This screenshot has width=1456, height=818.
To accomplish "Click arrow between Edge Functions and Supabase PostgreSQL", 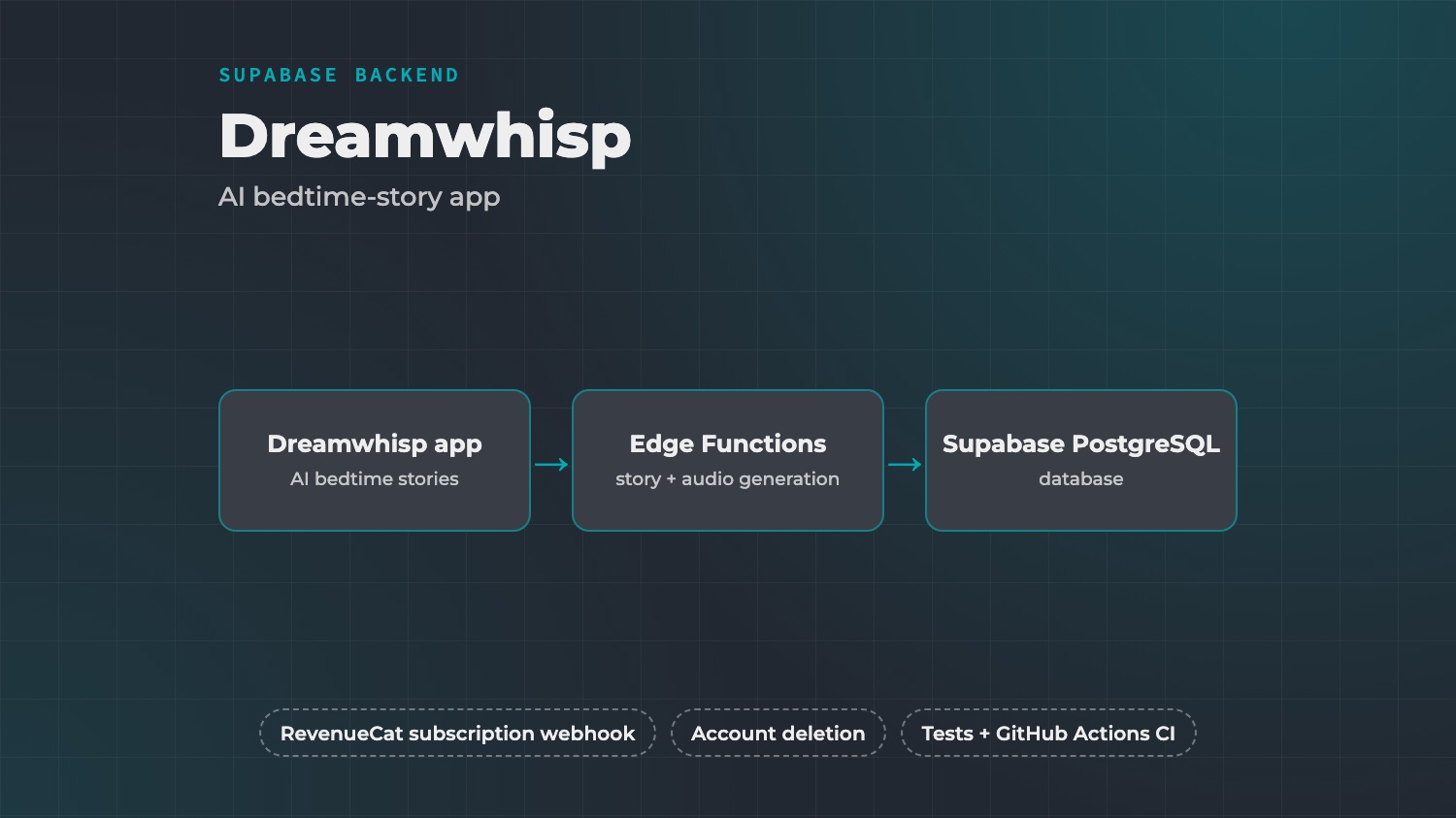I will coord(905,465).
